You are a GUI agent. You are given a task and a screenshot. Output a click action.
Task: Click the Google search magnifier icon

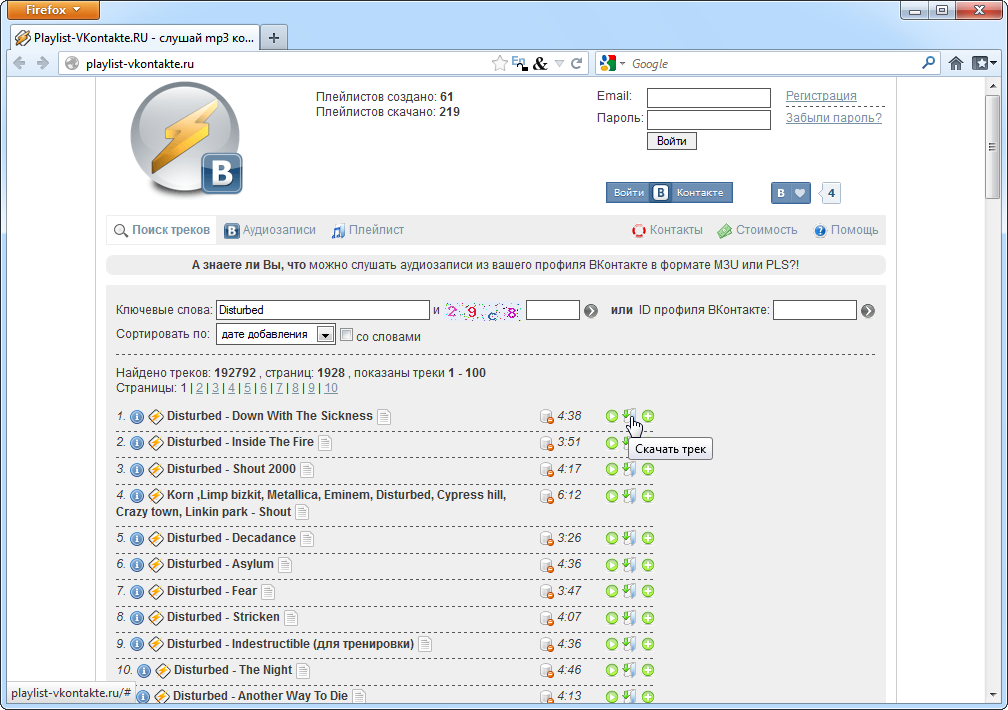(x=928, y=63)
